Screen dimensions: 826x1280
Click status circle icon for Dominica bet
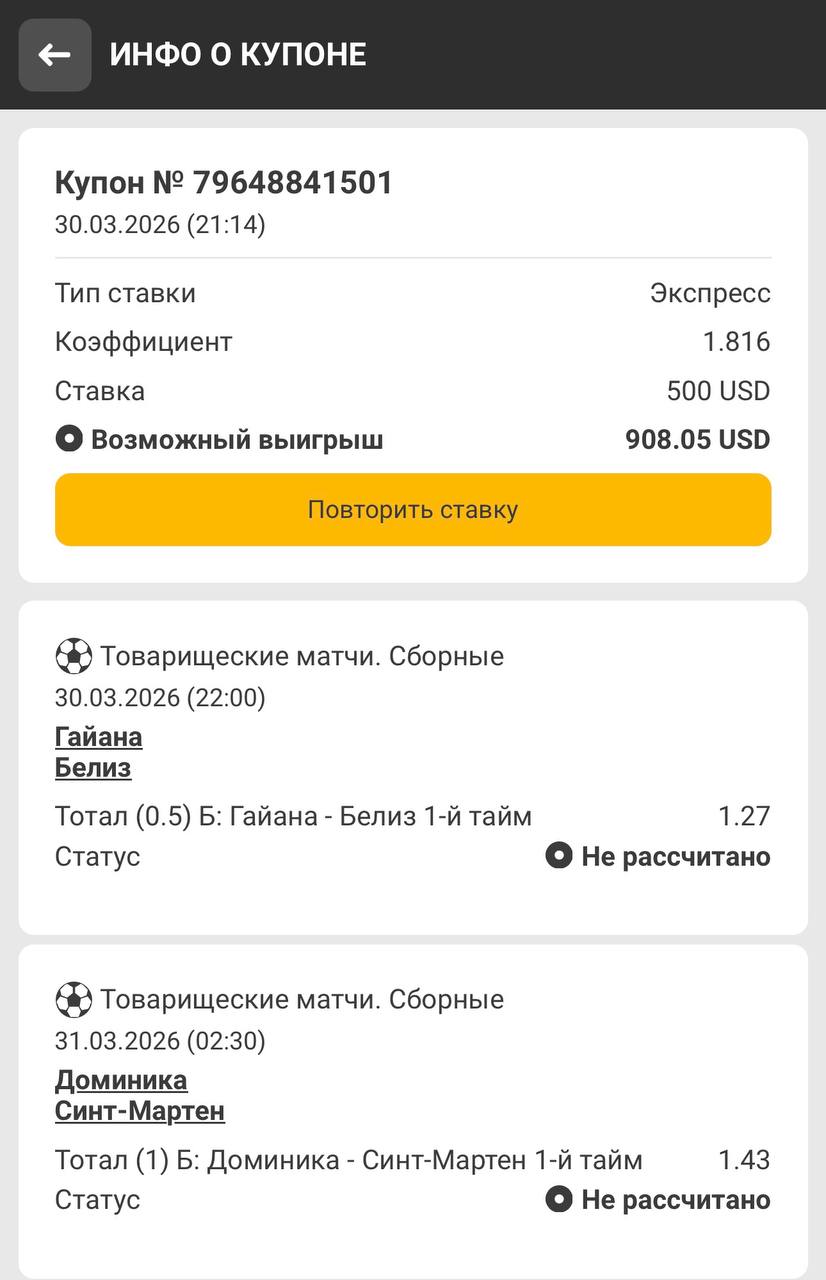tap(558, 1199)
